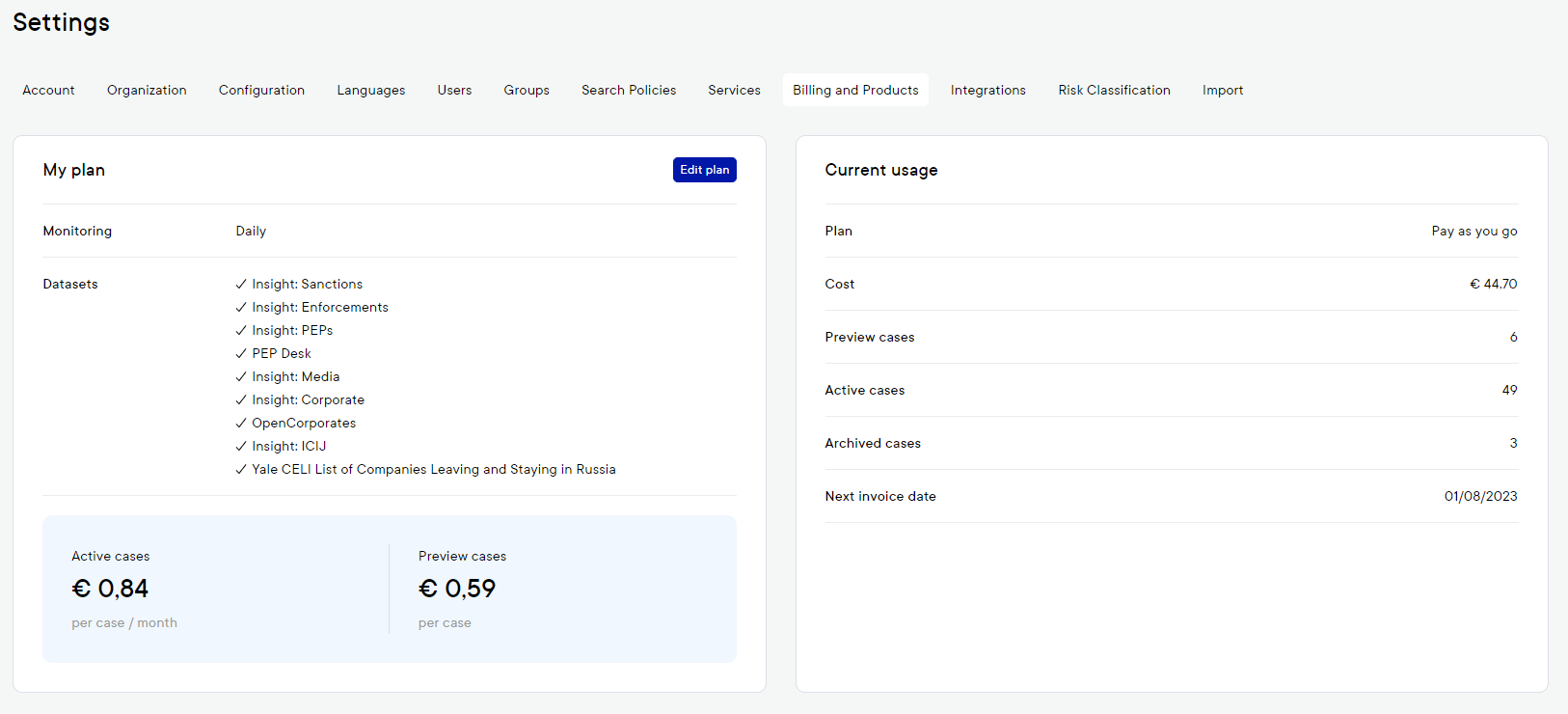Click the 'Pay as you go' plan value

click(1474, 231)
